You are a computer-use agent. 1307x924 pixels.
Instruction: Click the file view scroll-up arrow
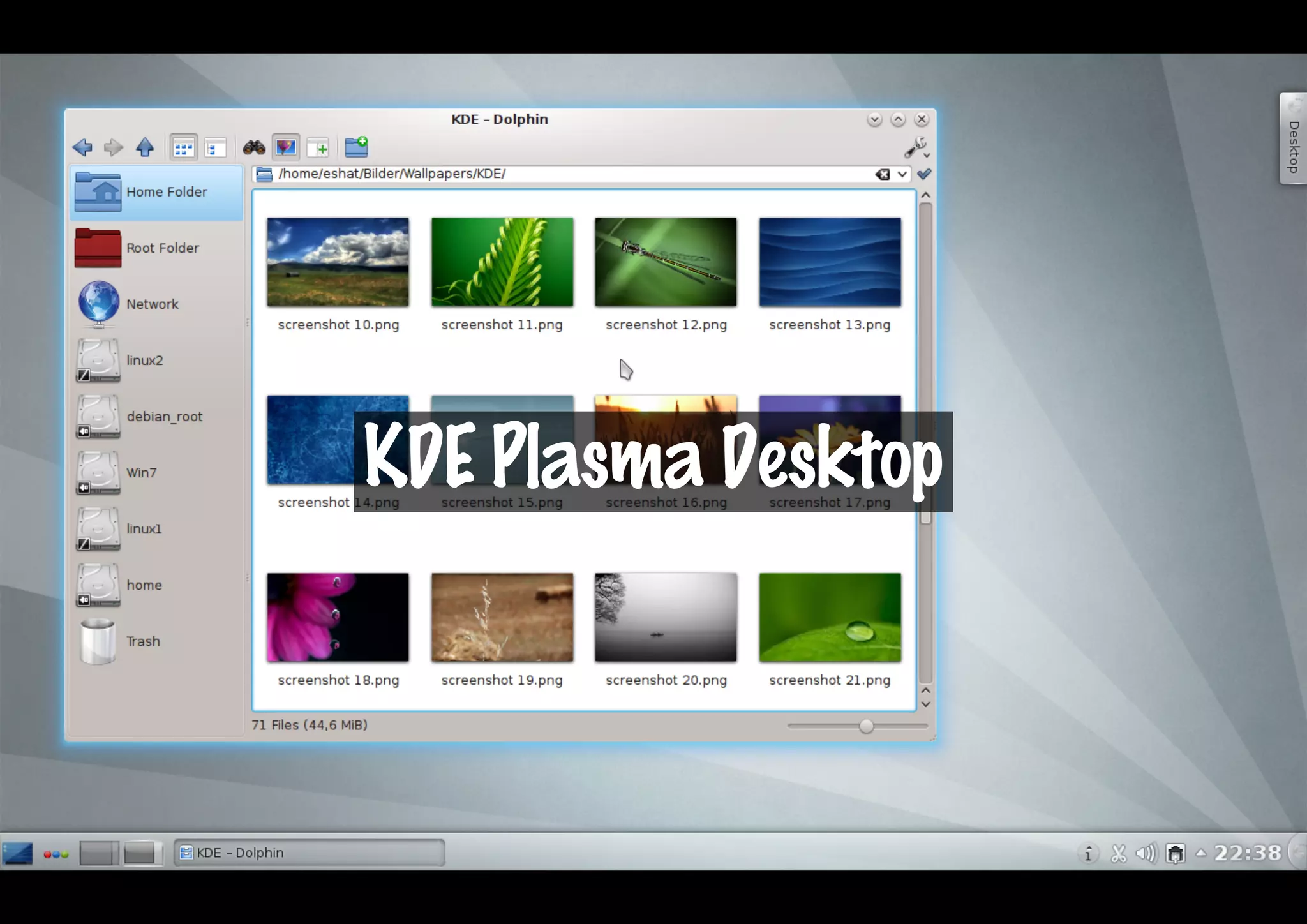coord(926,195)
